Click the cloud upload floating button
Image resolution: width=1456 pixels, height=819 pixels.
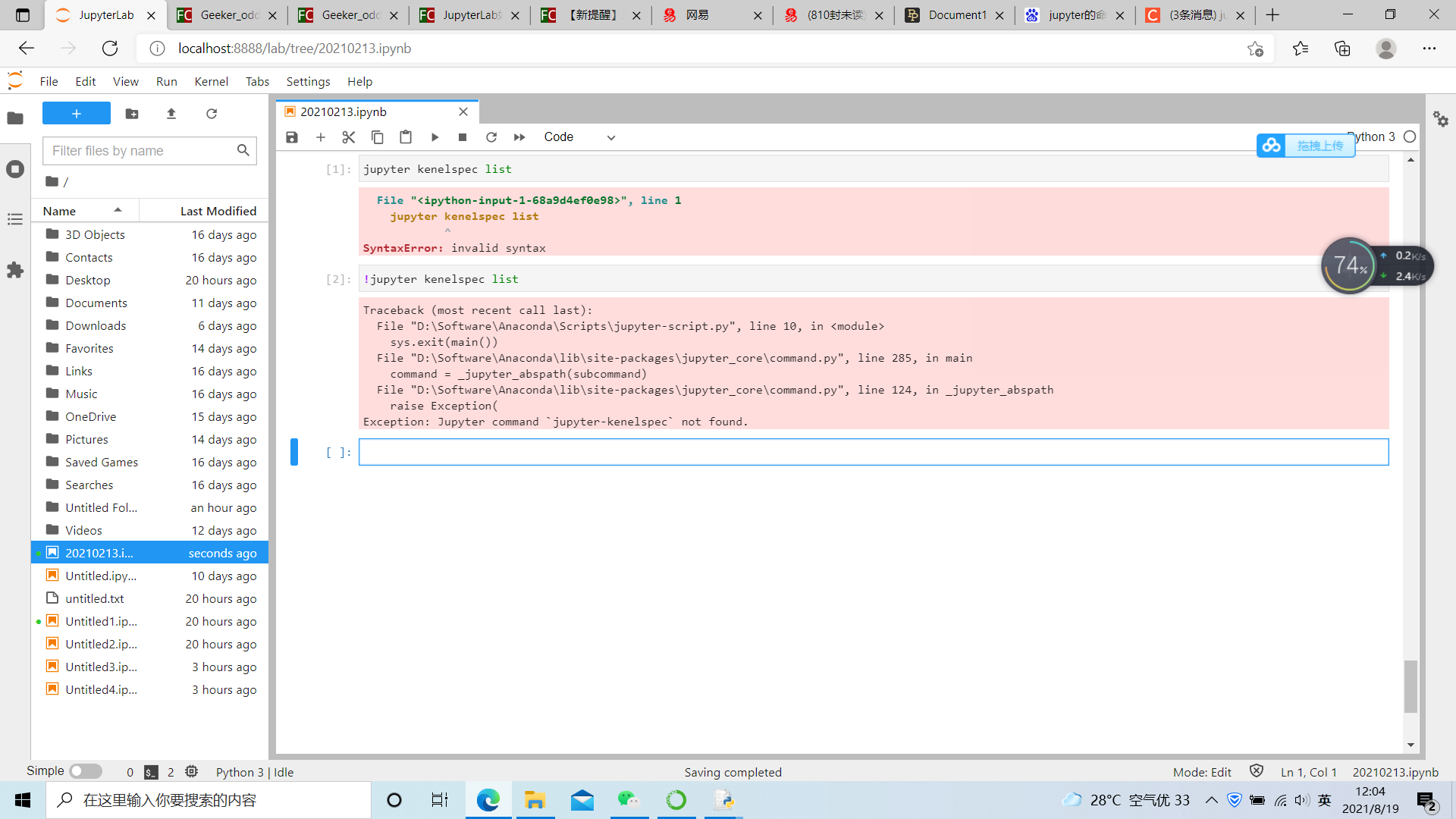(1306, 146)
